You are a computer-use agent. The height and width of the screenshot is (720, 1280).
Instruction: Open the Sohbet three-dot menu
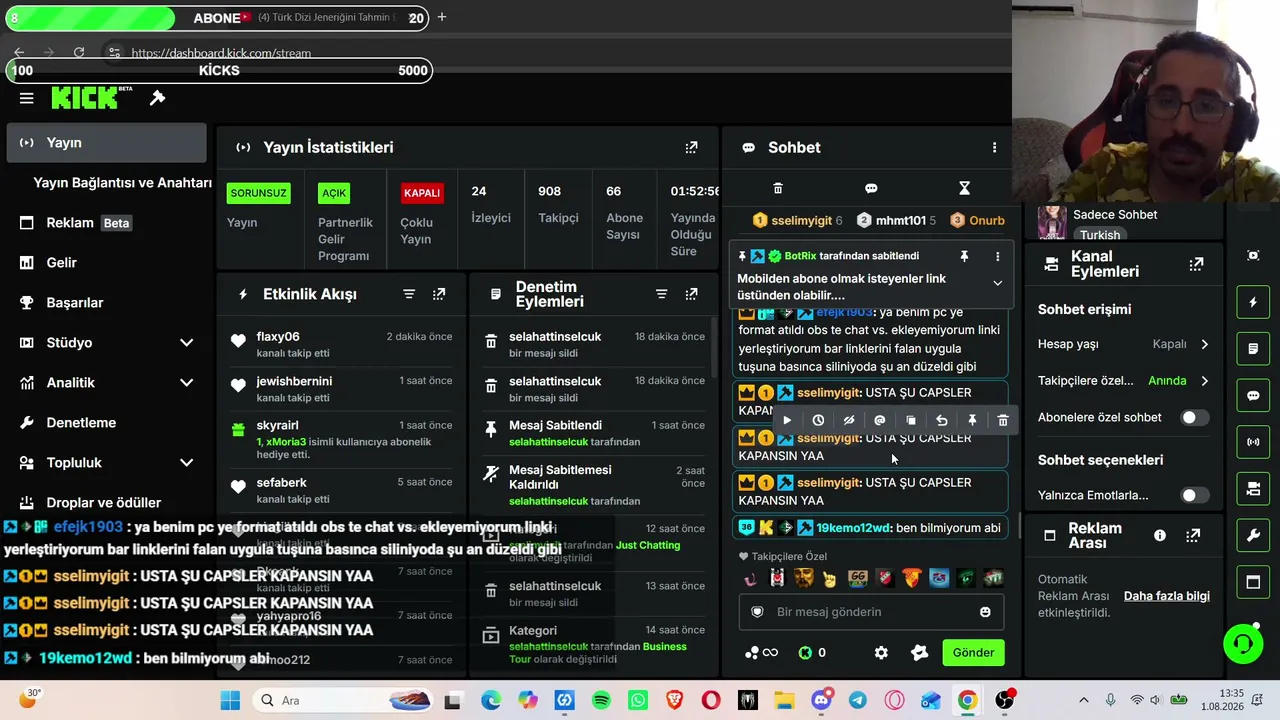(x=994, y=147)
